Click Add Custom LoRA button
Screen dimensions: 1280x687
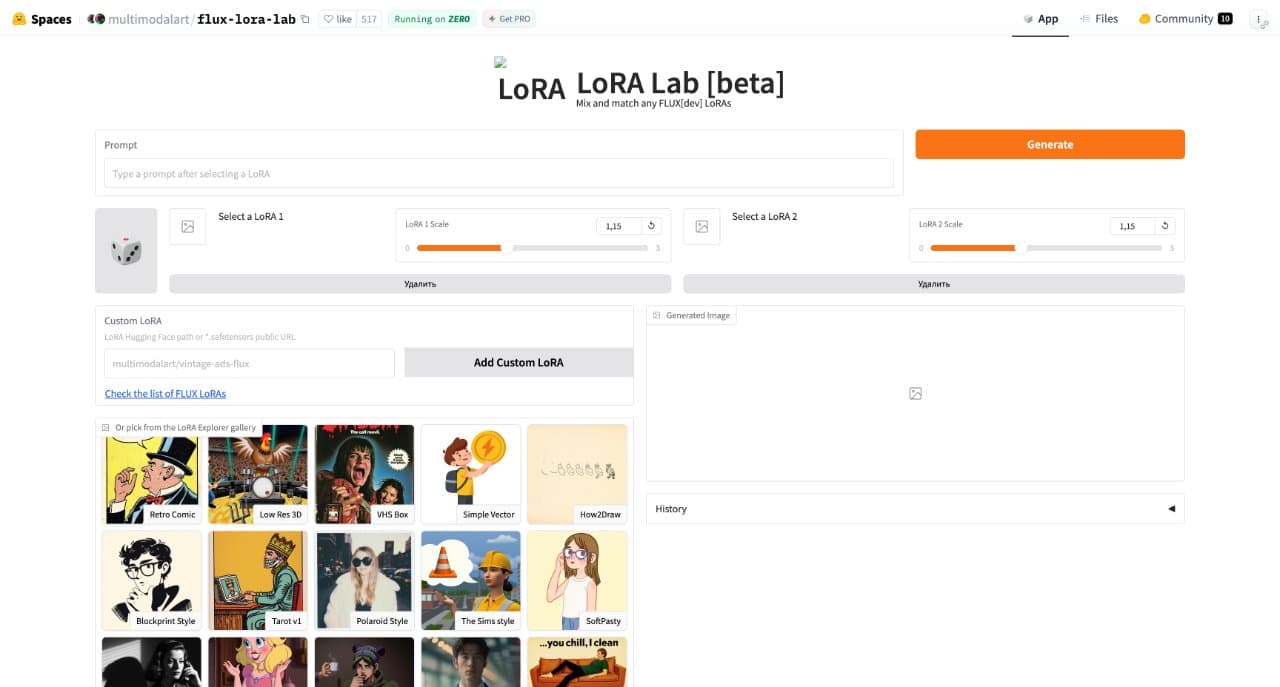[x=518, y=363]
